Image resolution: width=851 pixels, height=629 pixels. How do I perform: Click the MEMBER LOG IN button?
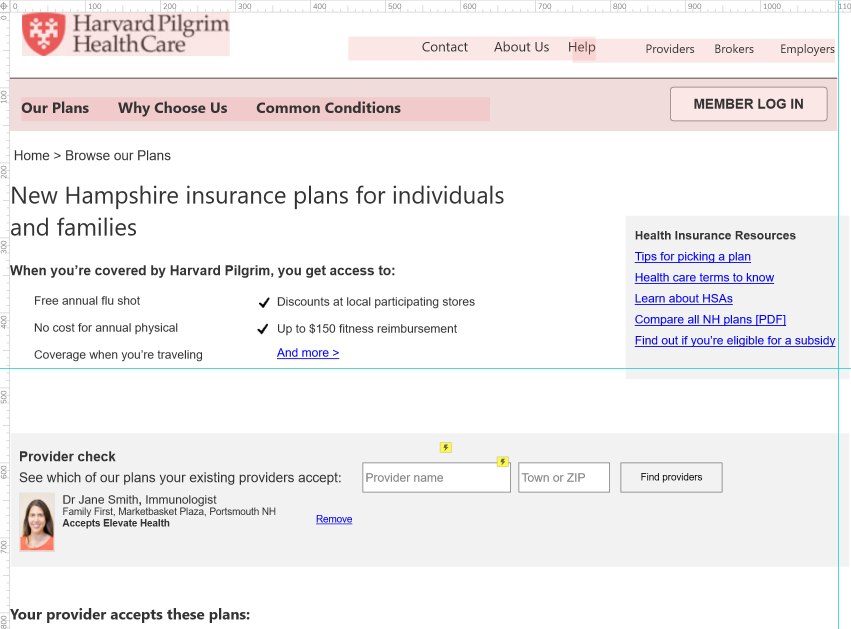point(748,104)
